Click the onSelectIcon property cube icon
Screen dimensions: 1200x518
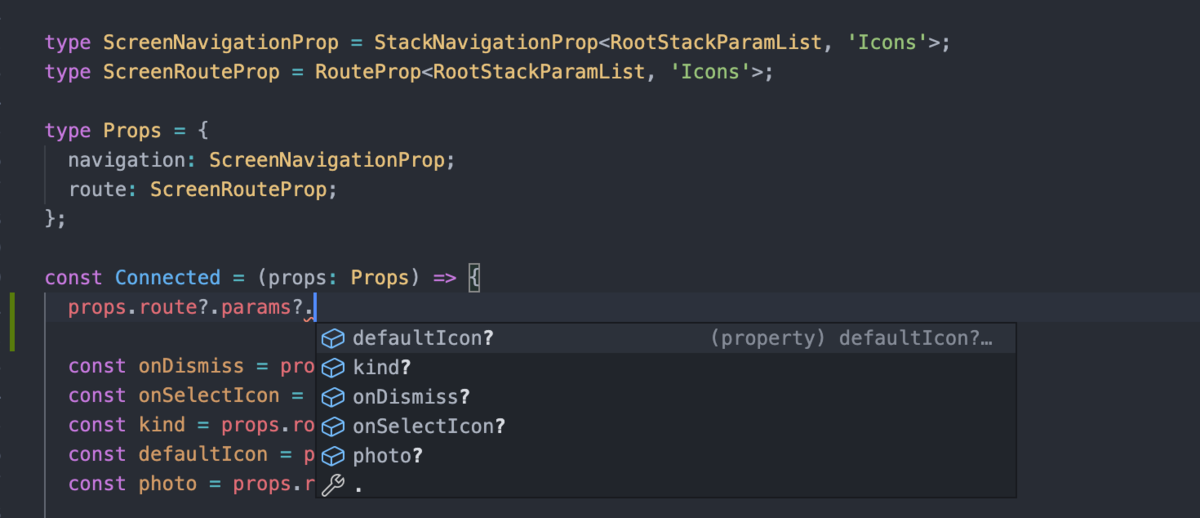click(333, 426)
